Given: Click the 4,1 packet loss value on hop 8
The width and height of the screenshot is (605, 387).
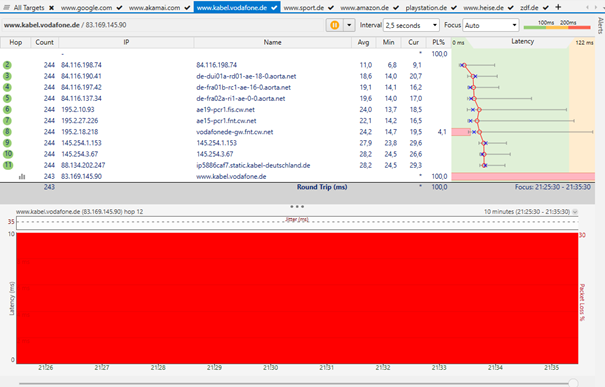Looking at the screenshot, I should (x=442, y=132).
